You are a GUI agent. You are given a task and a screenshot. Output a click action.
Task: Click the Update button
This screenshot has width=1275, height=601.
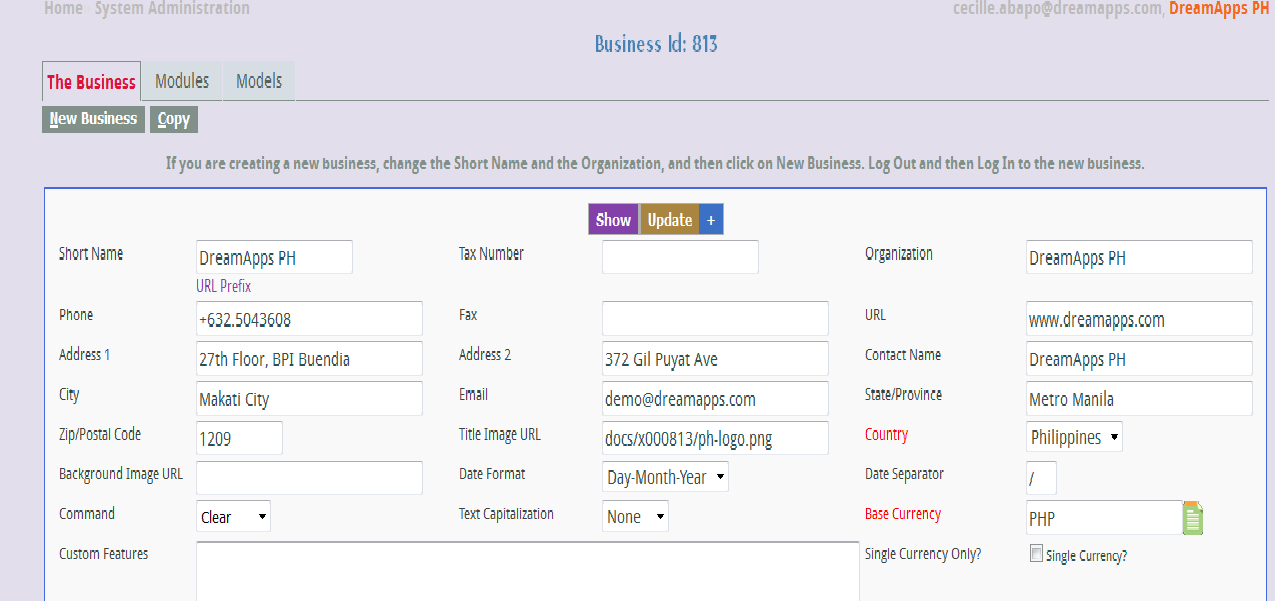pyautogui.click(x=670, y=220)
